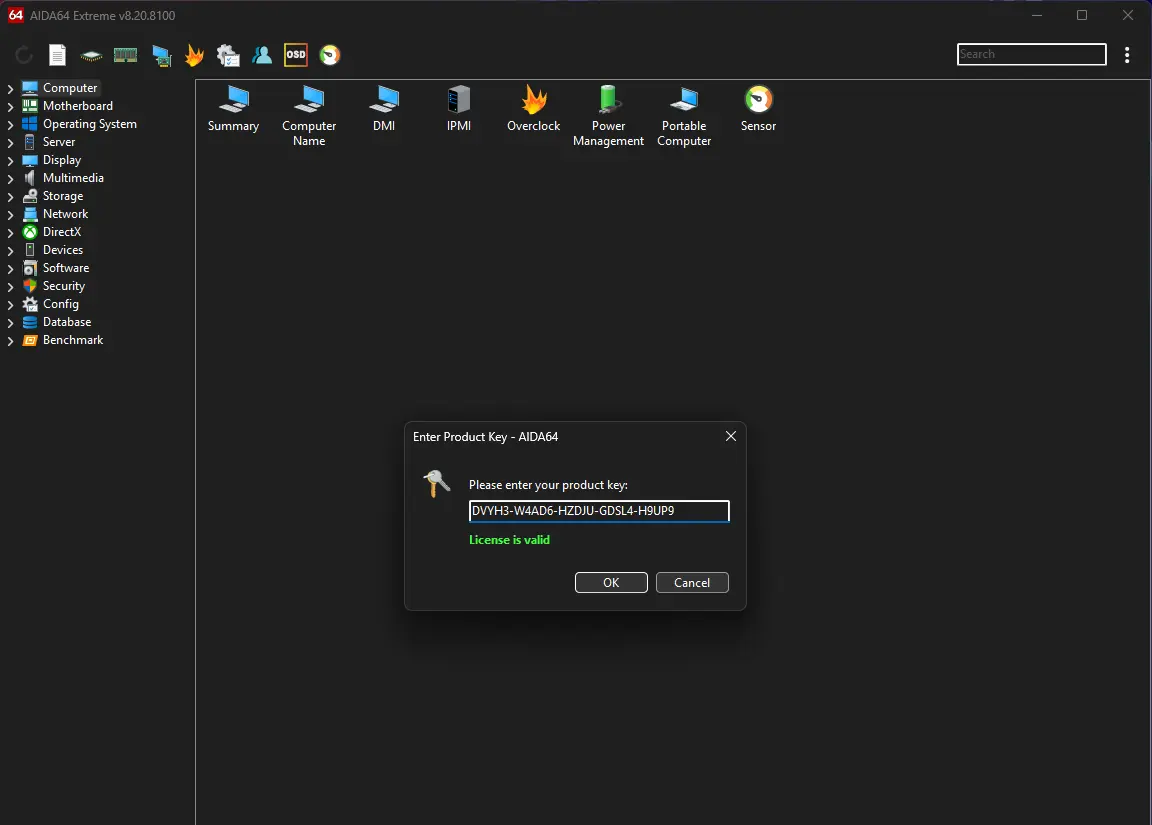
Task: Expand the Operating System tree node
Action: point(10,124)
